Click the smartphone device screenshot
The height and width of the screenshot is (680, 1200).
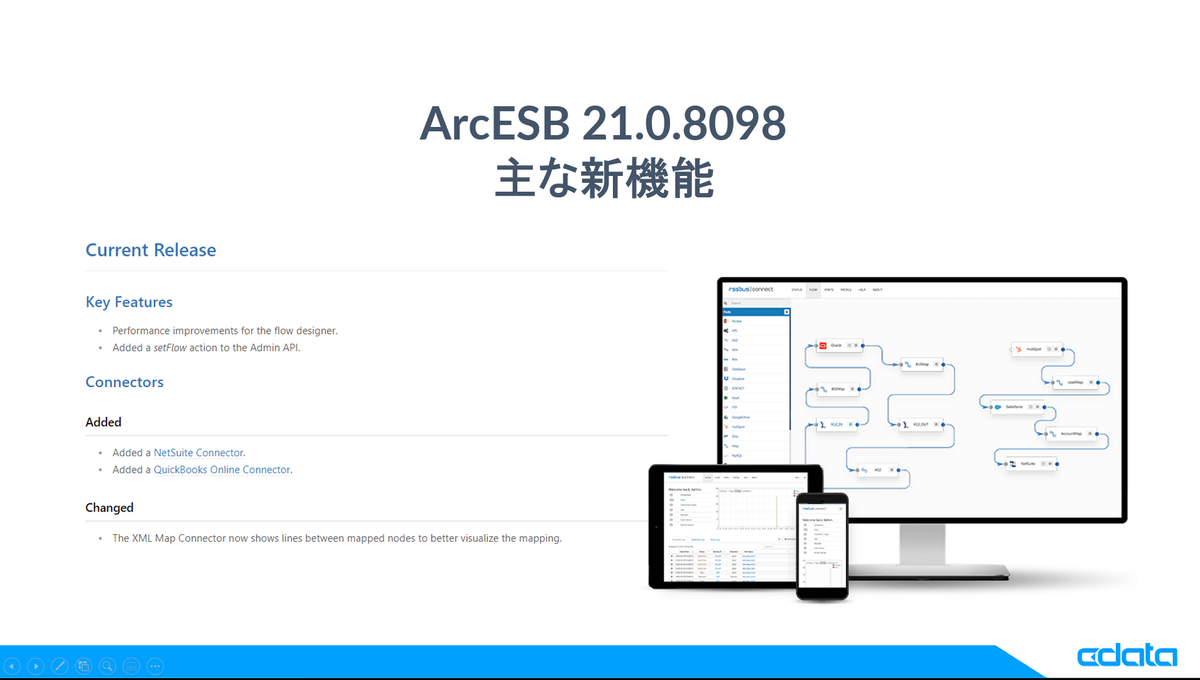(822, 547)
